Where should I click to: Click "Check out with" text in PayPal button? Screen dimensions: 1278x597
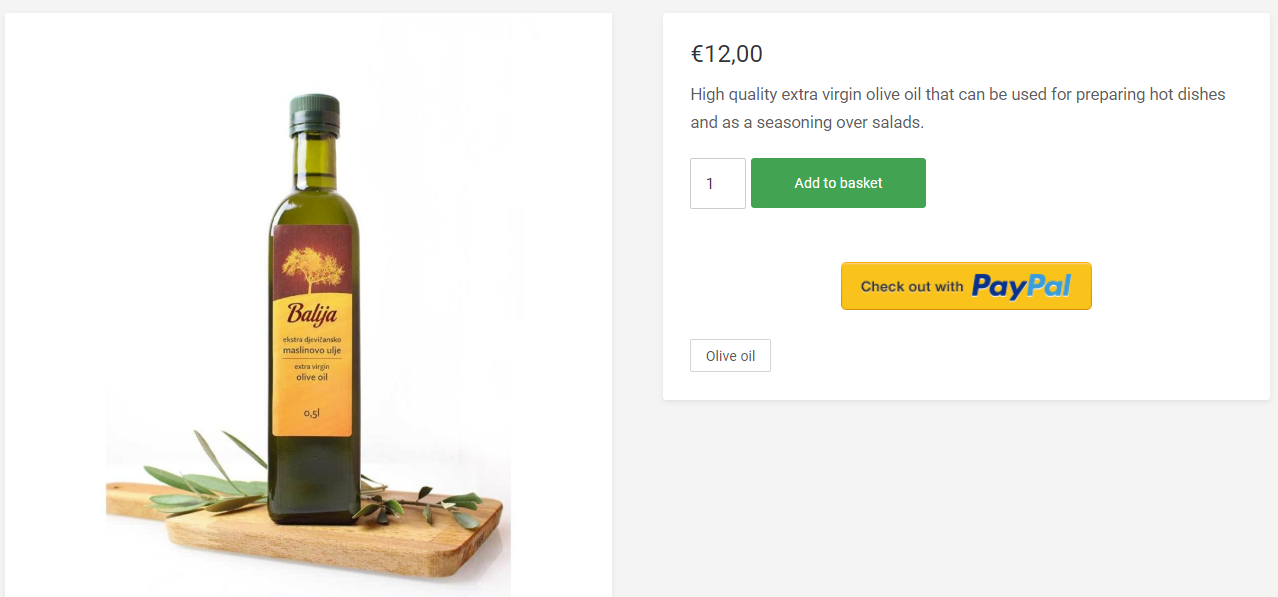click(911, 286)
